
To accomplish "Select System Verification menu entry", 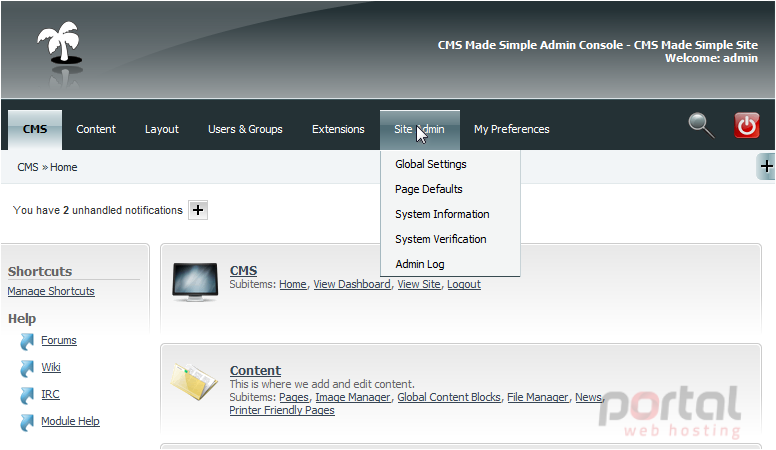I will (440, 239).
